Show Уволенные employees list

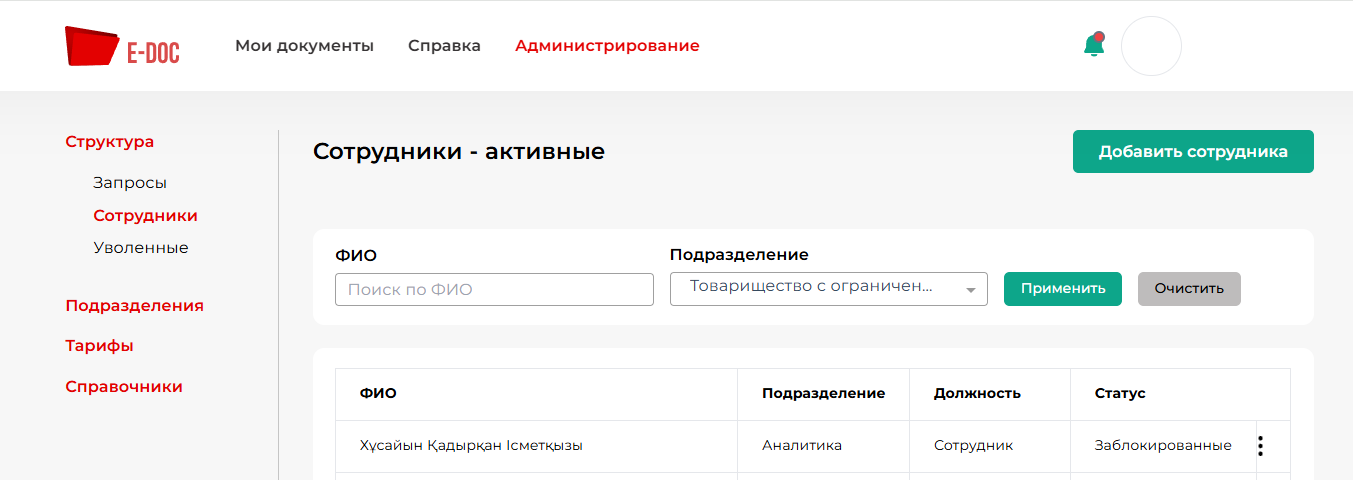pyautogui.click(x=141, y=248)
